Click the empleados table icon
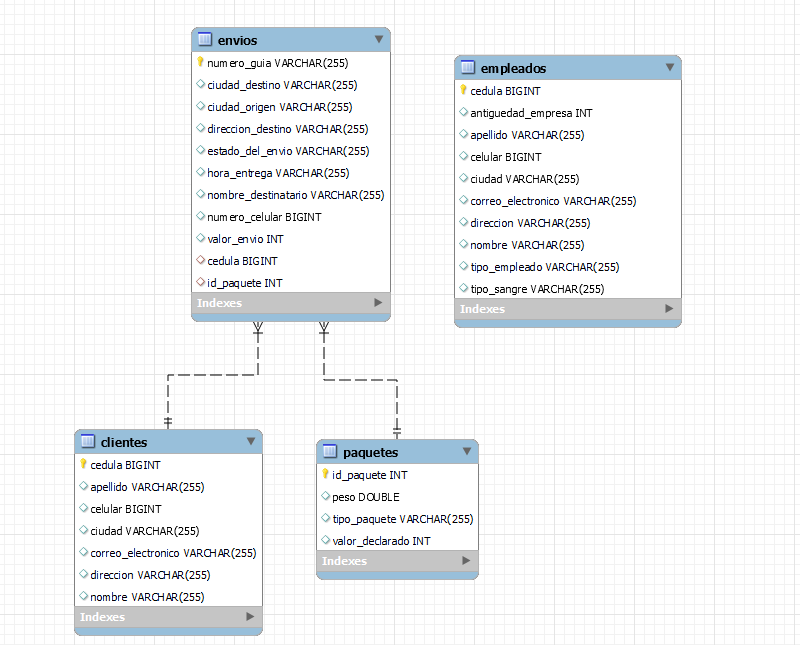 pos(468,68)
